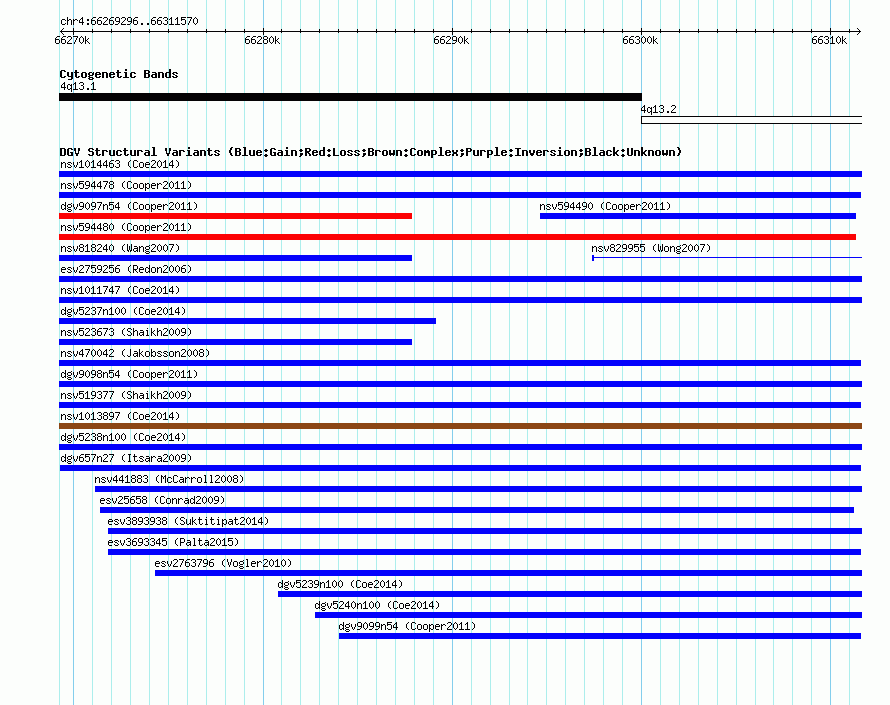The image size is (890, 705).
Task: Select the white 4q13.2 cytogenetic band
Action: click(752, 120)
